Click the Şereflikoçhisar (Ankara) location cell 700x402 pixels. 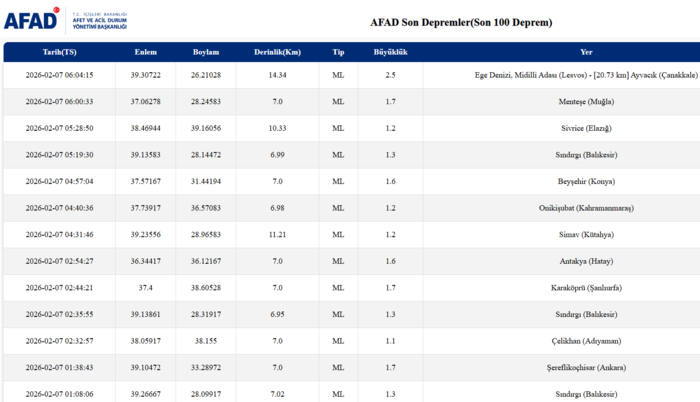pos(586,368)
